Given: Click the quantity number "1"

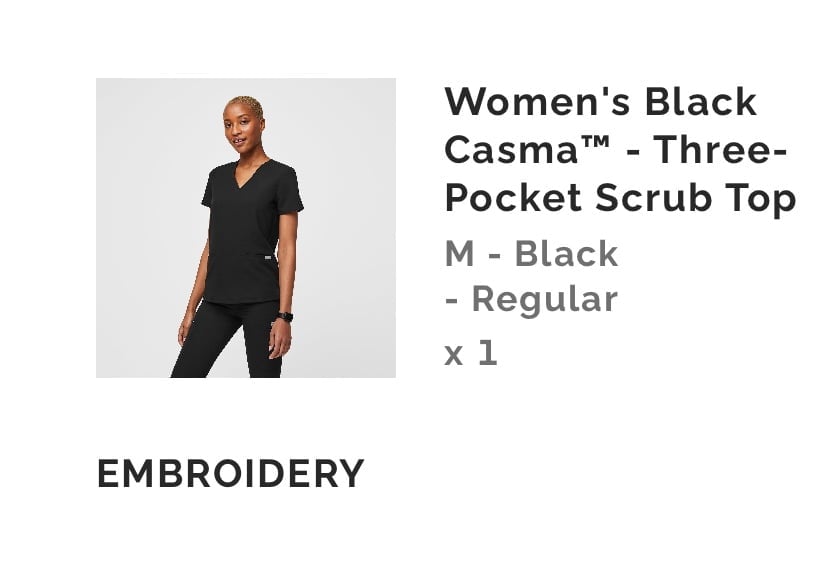Looking at the screenshot, I should [x=488, y=353].
